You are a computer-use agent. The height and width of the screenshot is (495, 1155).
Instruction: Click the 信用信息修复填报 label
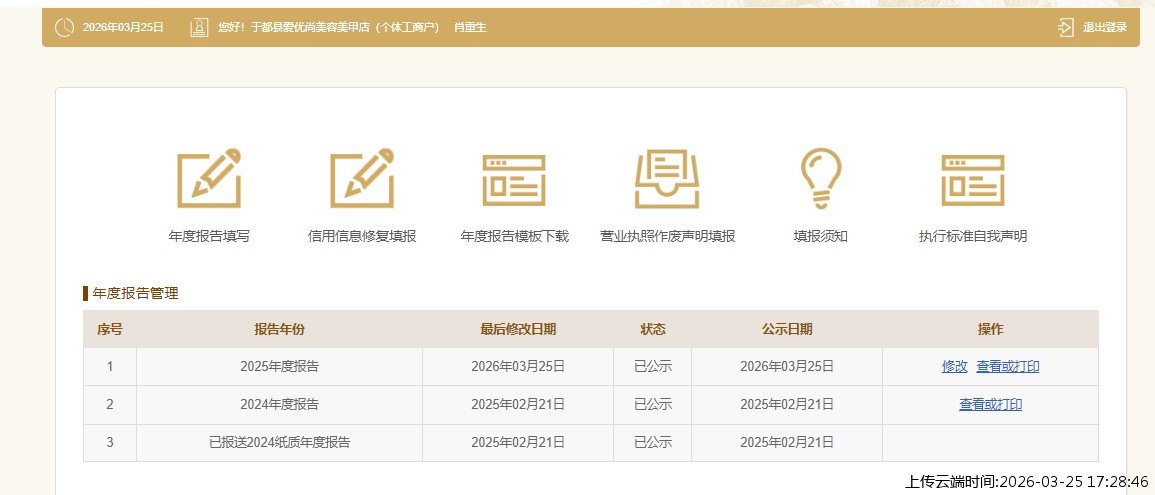pos(362,237)
